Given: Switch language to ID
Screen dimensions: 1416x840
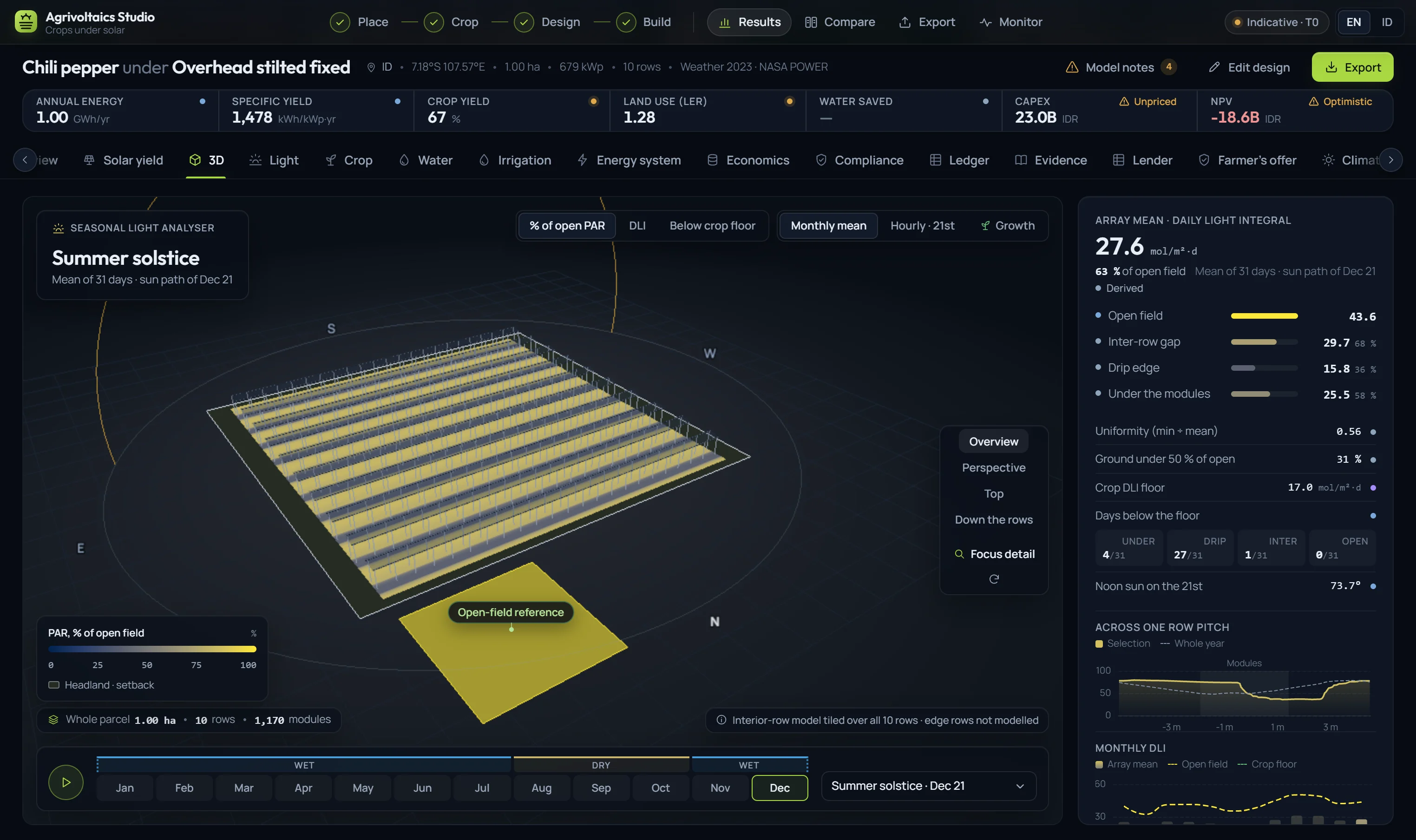Looking at the screenshot, I should click(x=1387, y=22).
